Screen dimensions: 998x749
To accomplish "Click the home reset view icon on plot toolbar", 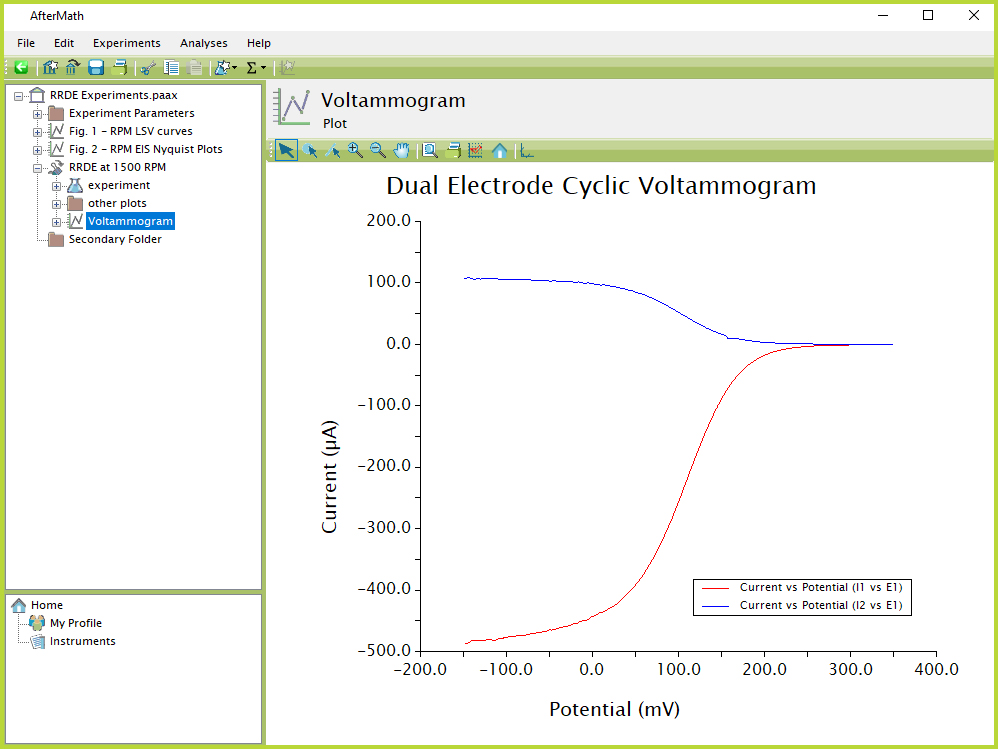I will pyautogui.click(x=499, y=151).
